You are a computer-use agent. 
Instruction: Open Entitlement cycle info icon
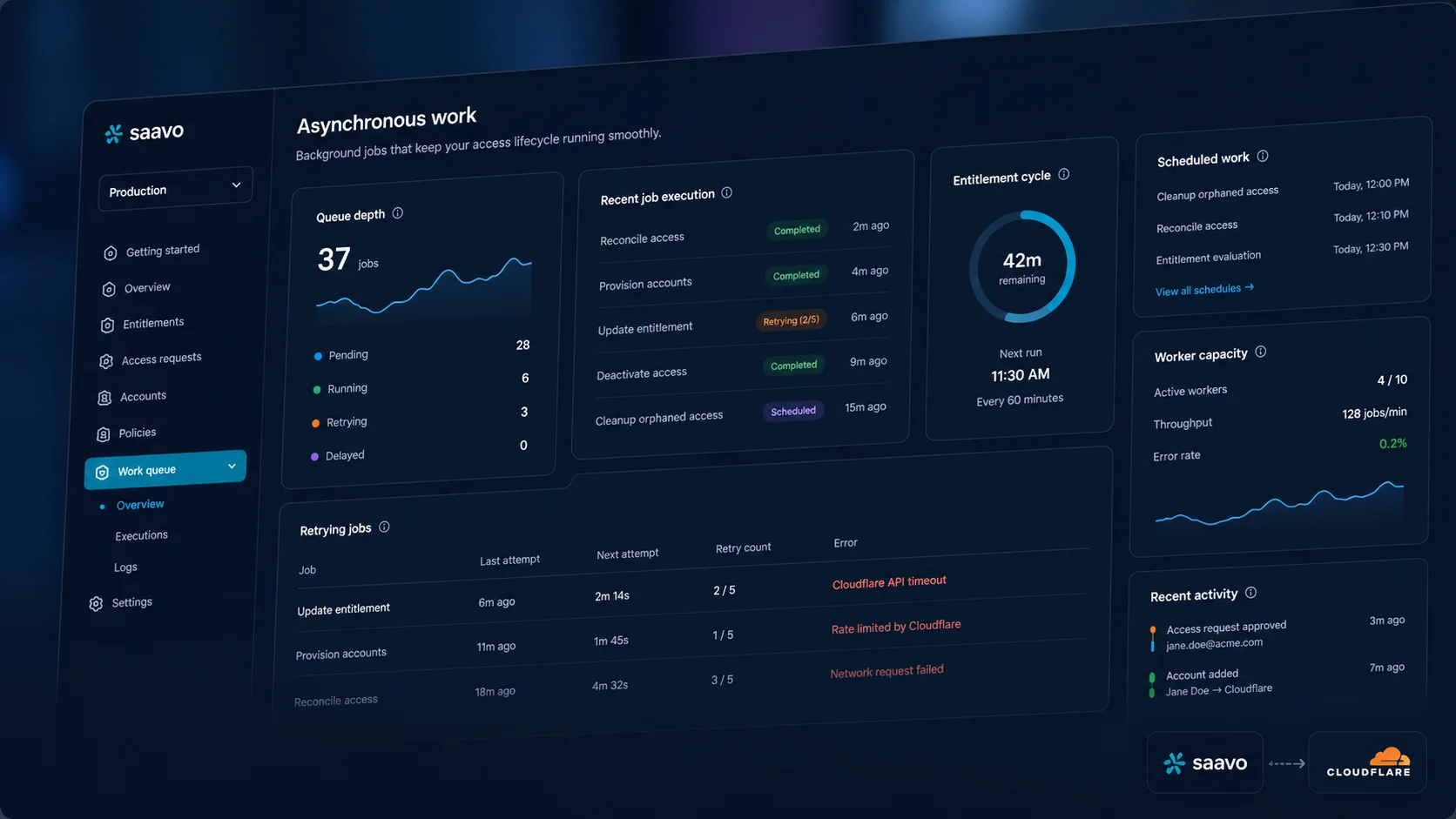1064,174
